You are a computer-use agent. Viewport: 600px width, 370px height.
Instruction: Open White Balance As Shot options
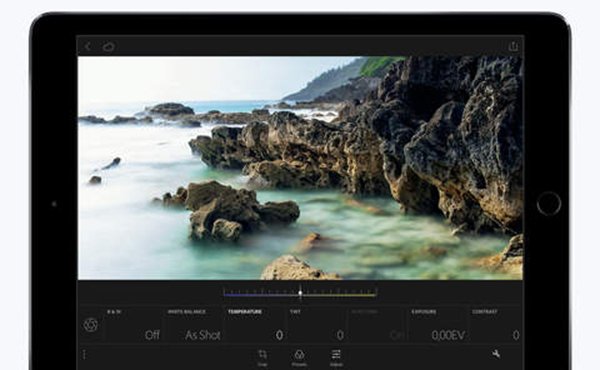pos(194,324)
